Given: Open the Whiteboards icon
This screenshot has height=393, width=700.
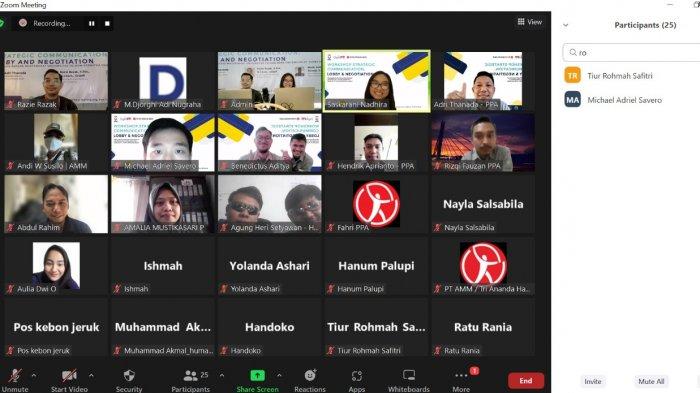Looking at the screenshot, I should (x=408, y=375).
